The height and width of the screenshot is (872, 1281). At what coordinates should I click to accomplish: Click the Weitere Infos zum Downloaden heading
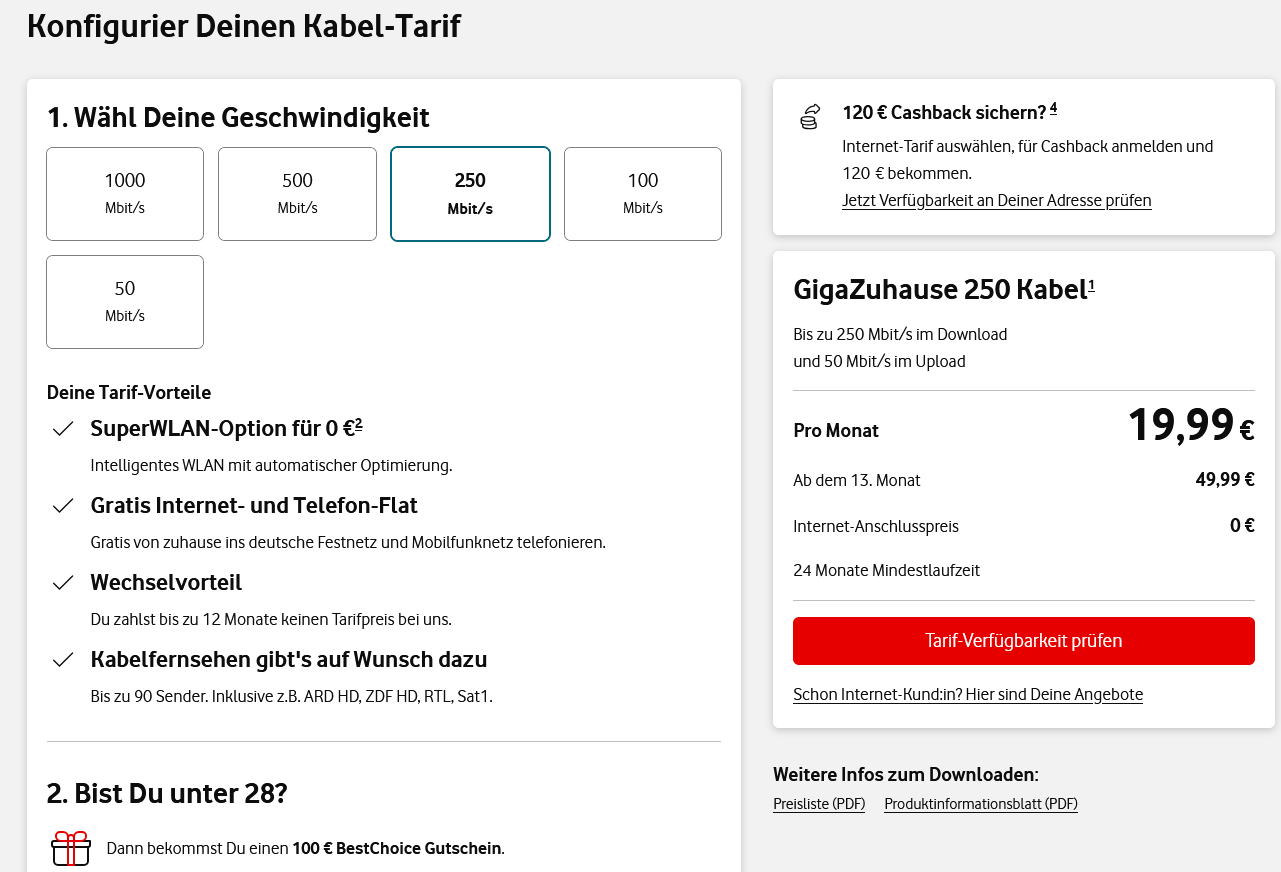(906, 775)
